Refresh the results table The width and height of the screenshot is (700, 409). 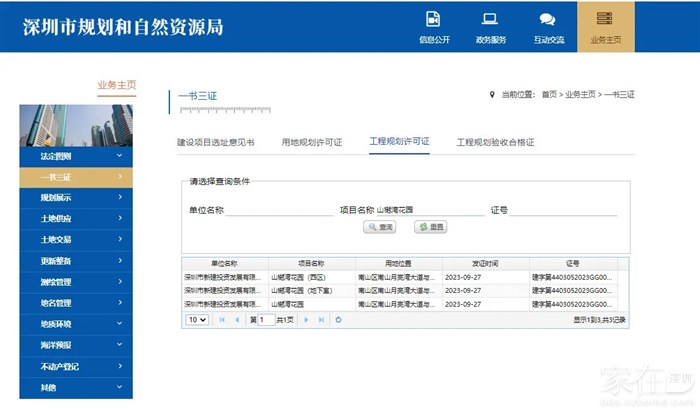[339, 320]
